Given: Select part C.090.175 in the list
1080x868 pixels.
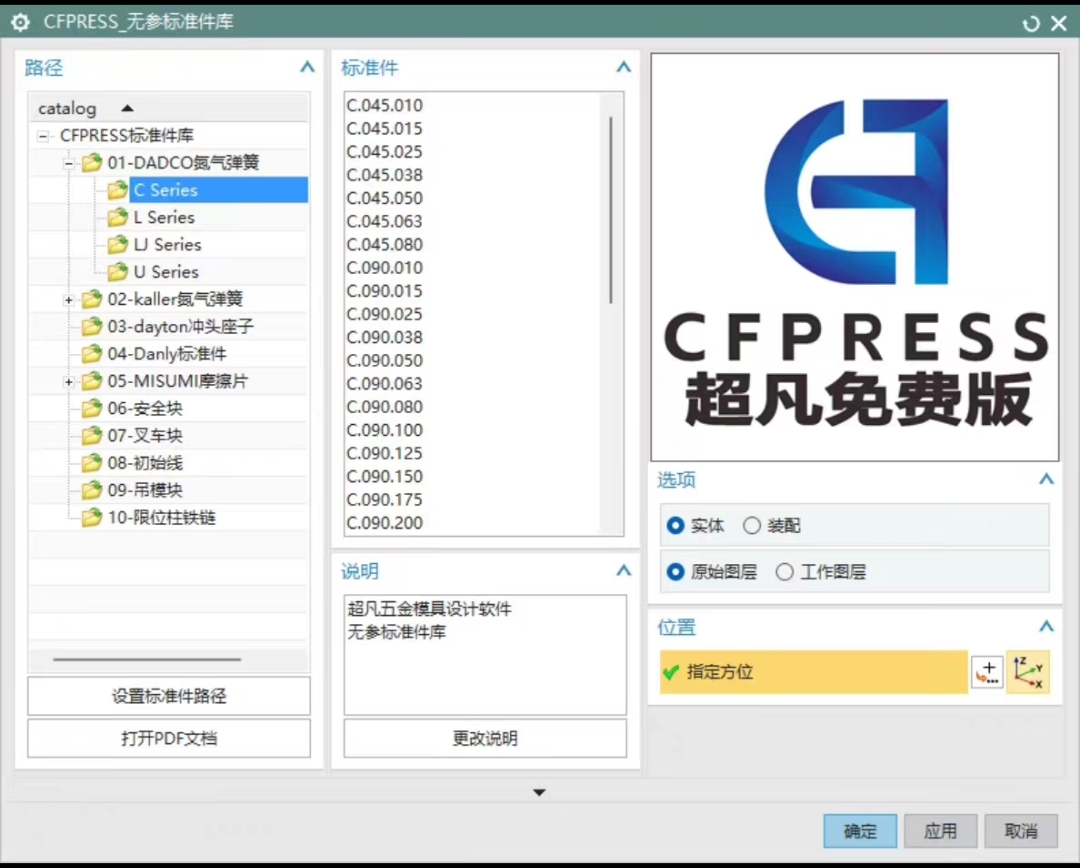Looking at the screenshot, I should [x=384, y=500].
